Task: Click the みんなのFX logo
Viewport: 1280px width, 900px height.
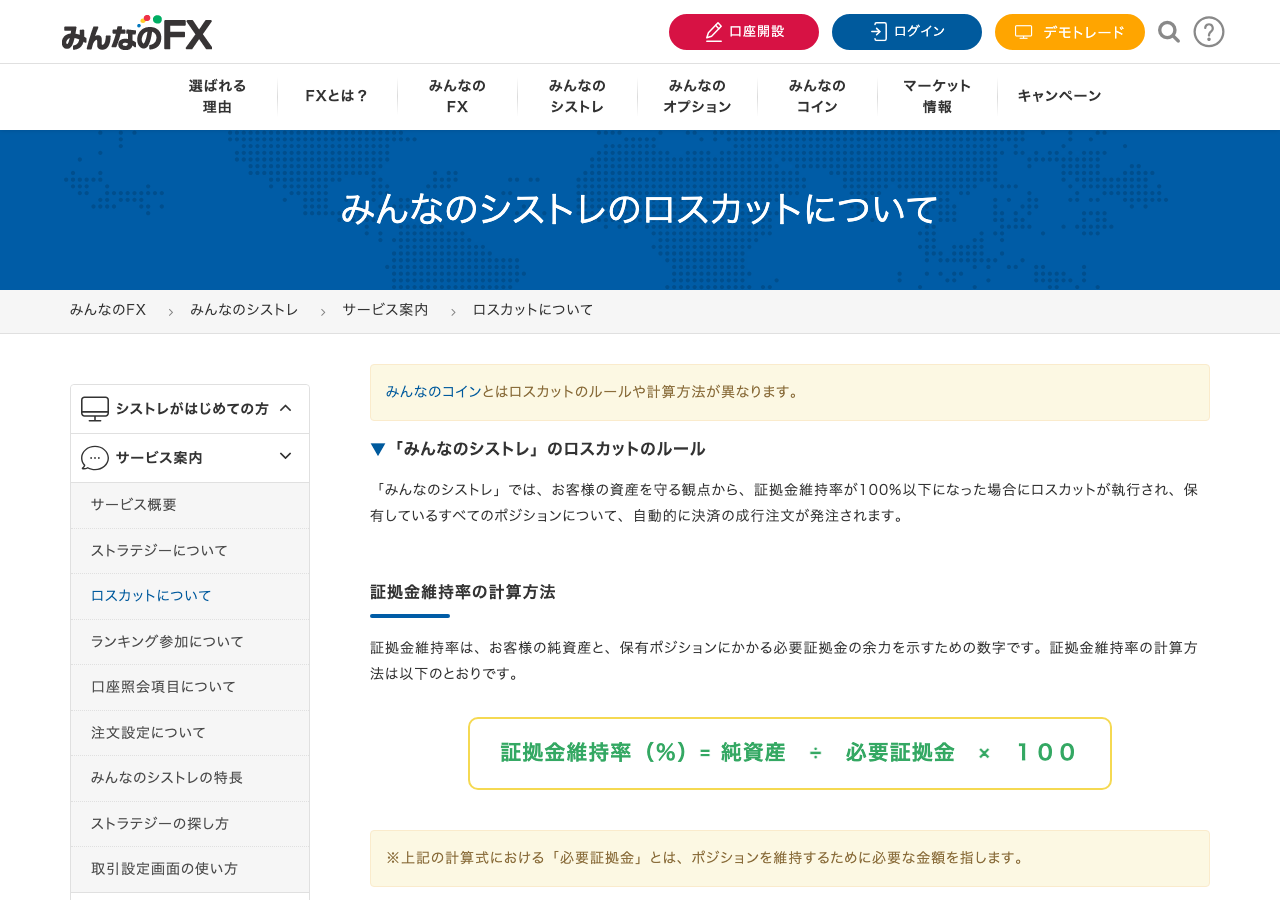Action: (137, 32)
